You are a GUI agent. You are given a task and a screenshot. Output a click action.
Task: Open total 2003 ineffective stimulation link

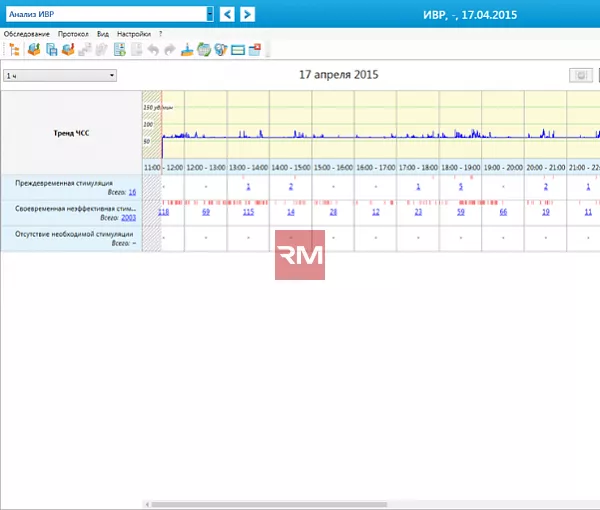(x=129, y=218)
